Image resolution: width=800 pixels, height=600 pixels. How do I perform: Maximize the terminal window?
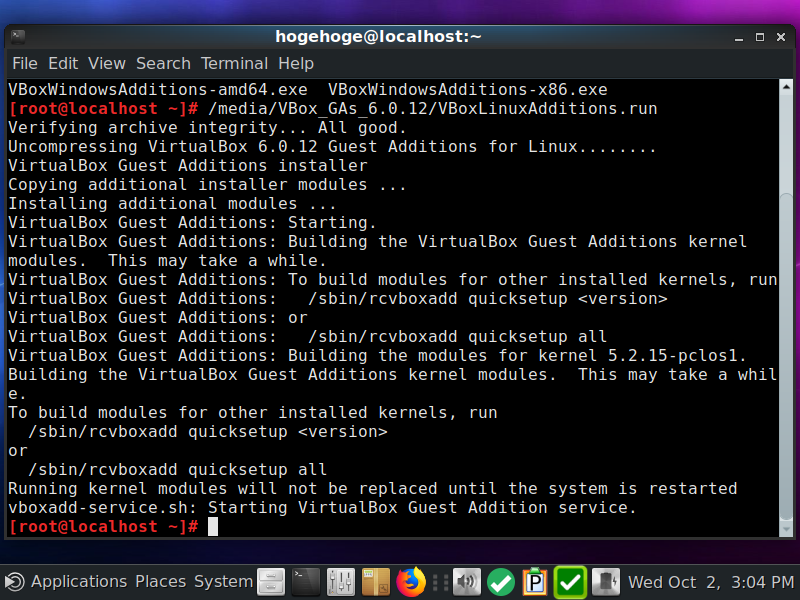pos(760,37)
